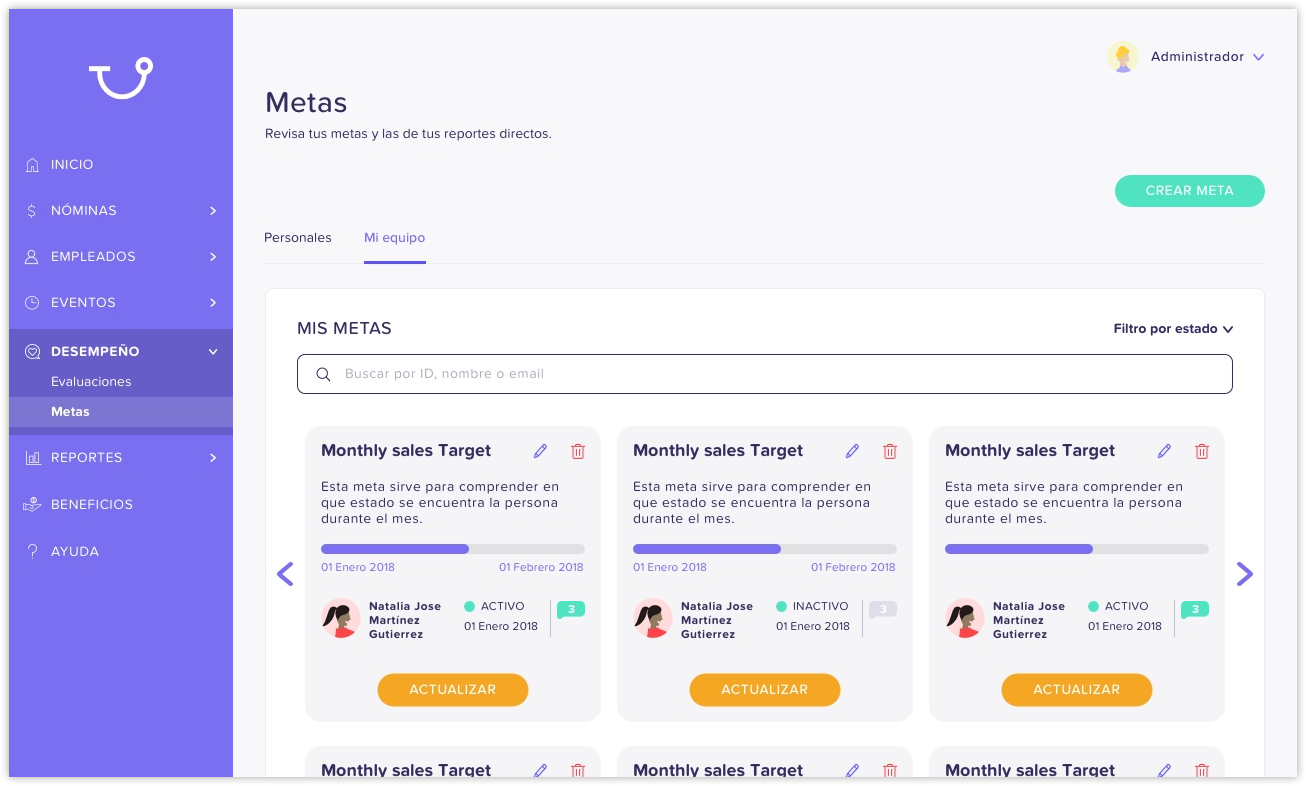Switch to the Personales tab
Screen dimensions: 1306x786
(x=298, y=238)
